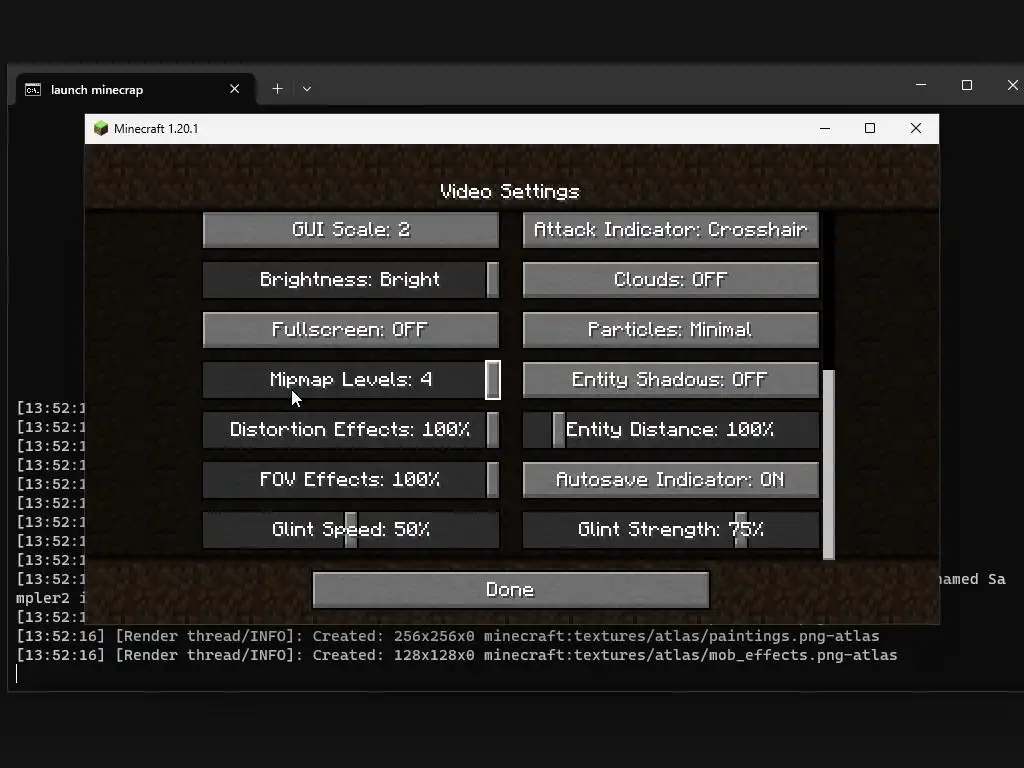The image size is (1024, 768).
Task: Click the Minecraft 1.20.1 title text
Action: tap(156, 129)
